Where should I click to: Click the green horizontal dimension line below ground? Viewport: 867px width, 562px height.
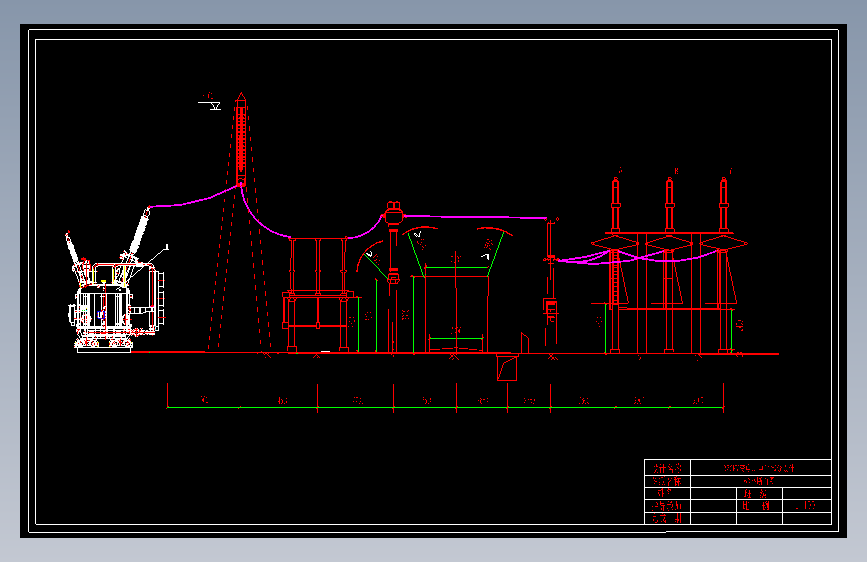pyautogui.click(x=445, y=408)
